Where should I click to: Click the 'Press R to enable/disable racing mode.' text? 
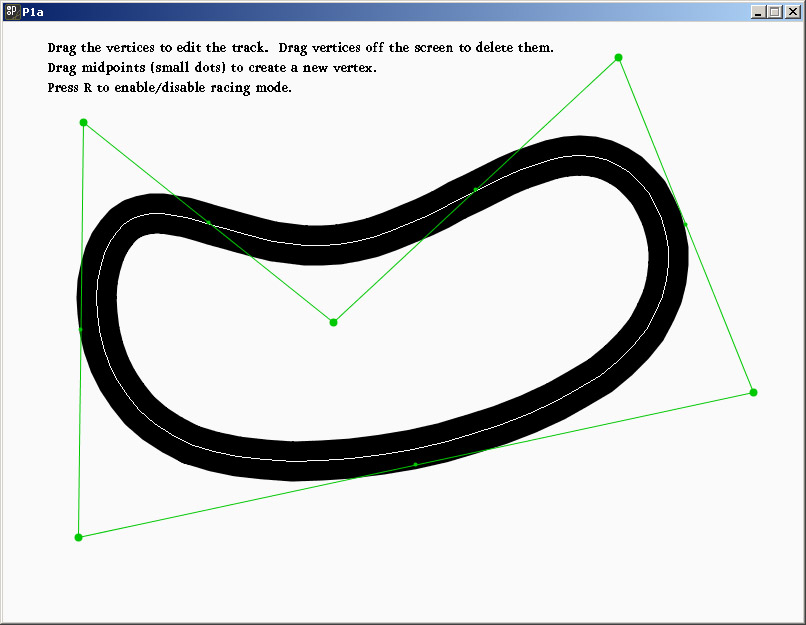pyautogui.click(x=170, y=88)
